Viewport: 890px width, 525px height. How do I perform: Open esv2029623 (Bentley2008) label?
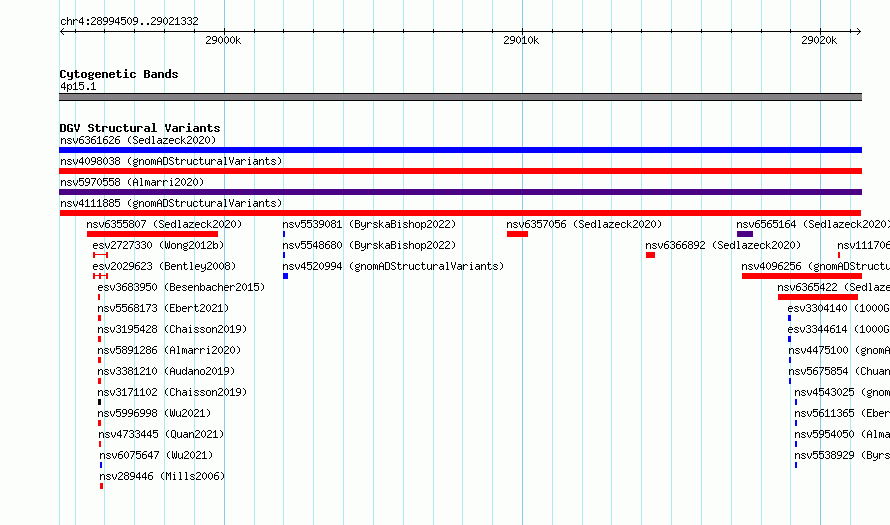pyautogui.click(x=164, y=266)
